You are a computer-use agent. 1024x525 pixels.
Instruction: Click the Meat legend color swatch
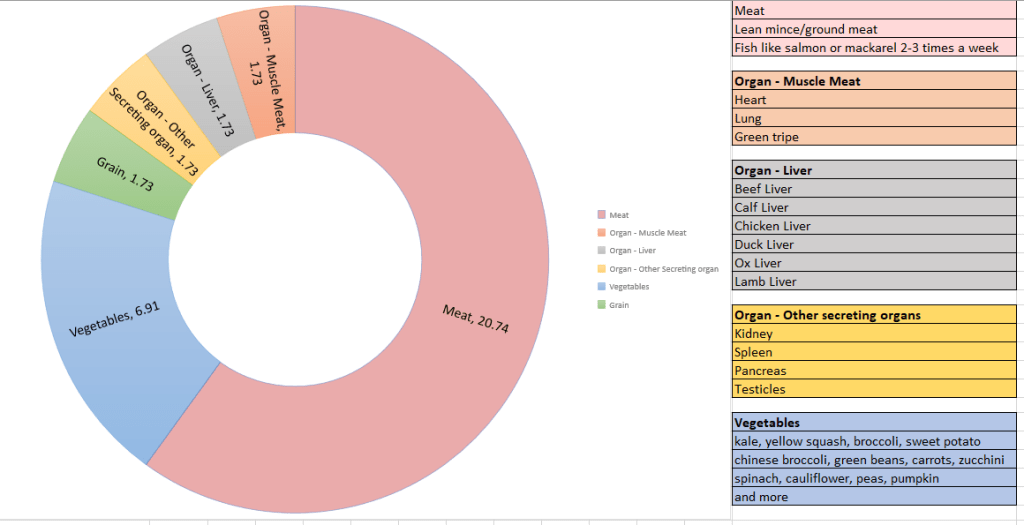tap(600, 215)
